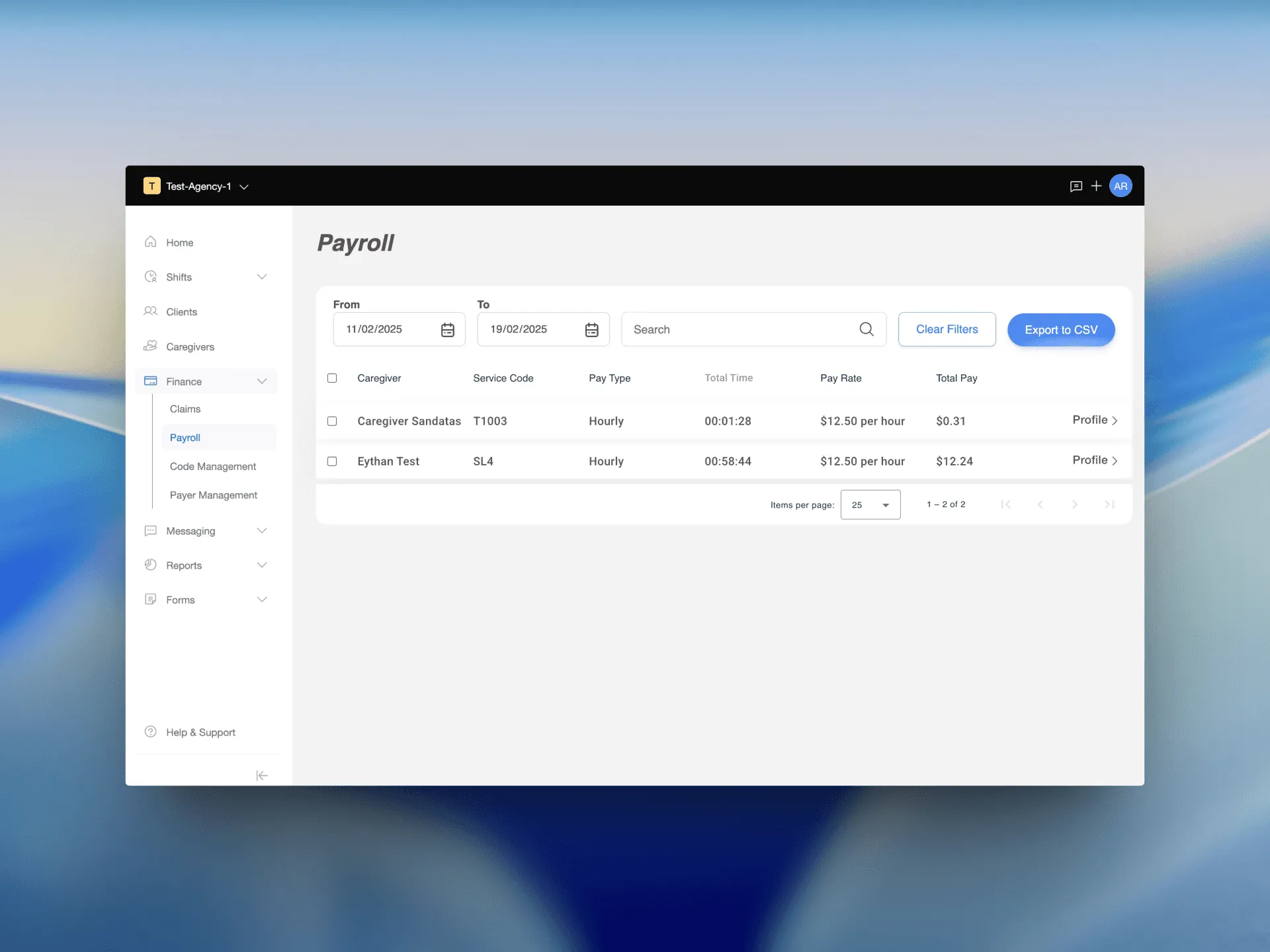Go to the next page arrow
The height and width of the screenshot is (952, 1270).
(x=1075, y=504)
